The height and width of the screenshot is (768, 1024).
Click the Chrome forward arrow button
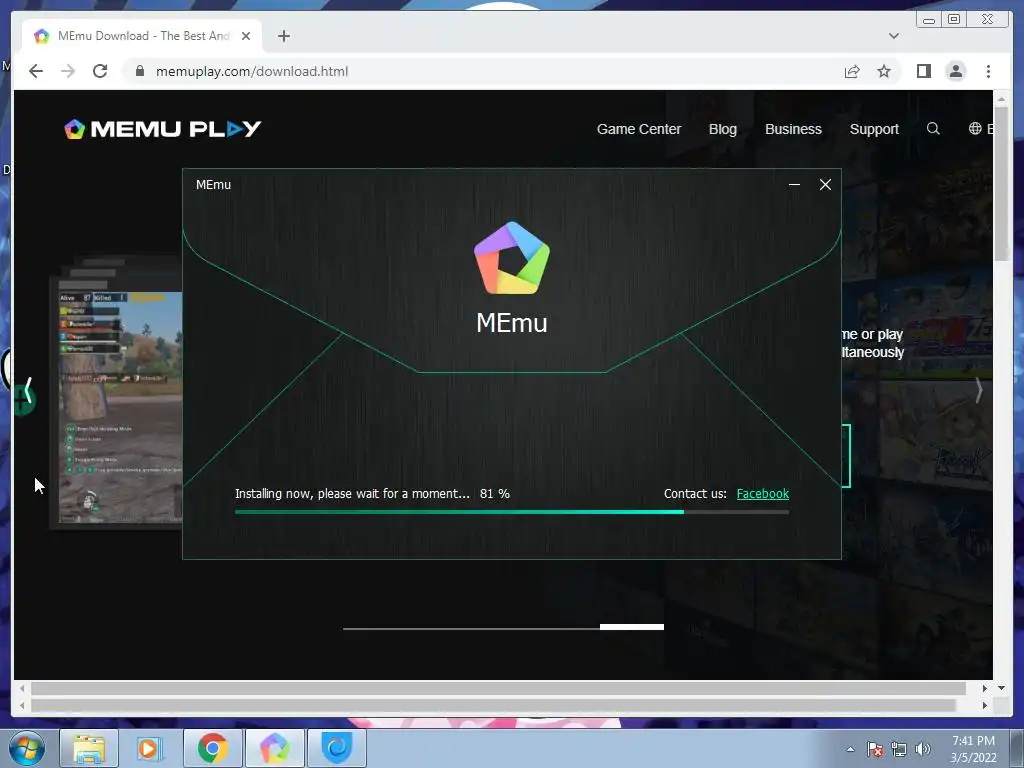[x=68, y=71]
